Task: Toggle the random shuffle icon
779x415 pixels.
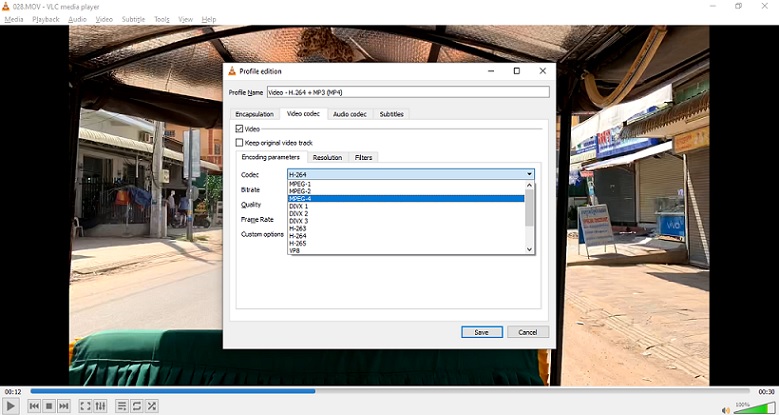Action: coord(152,406)
